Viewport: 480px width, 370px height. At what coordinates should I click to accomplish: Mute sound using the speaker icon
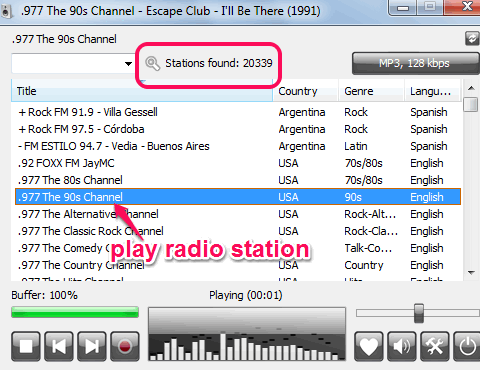coord(402,346)
